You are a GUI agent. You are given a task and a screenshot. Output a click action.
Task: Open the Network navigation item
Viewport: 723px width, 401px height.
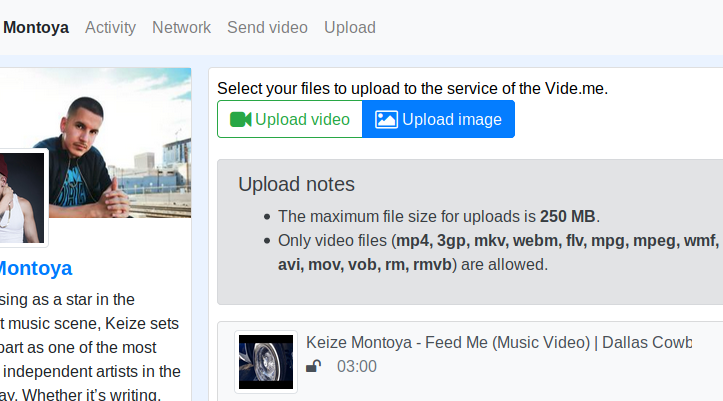coord(181,27)
